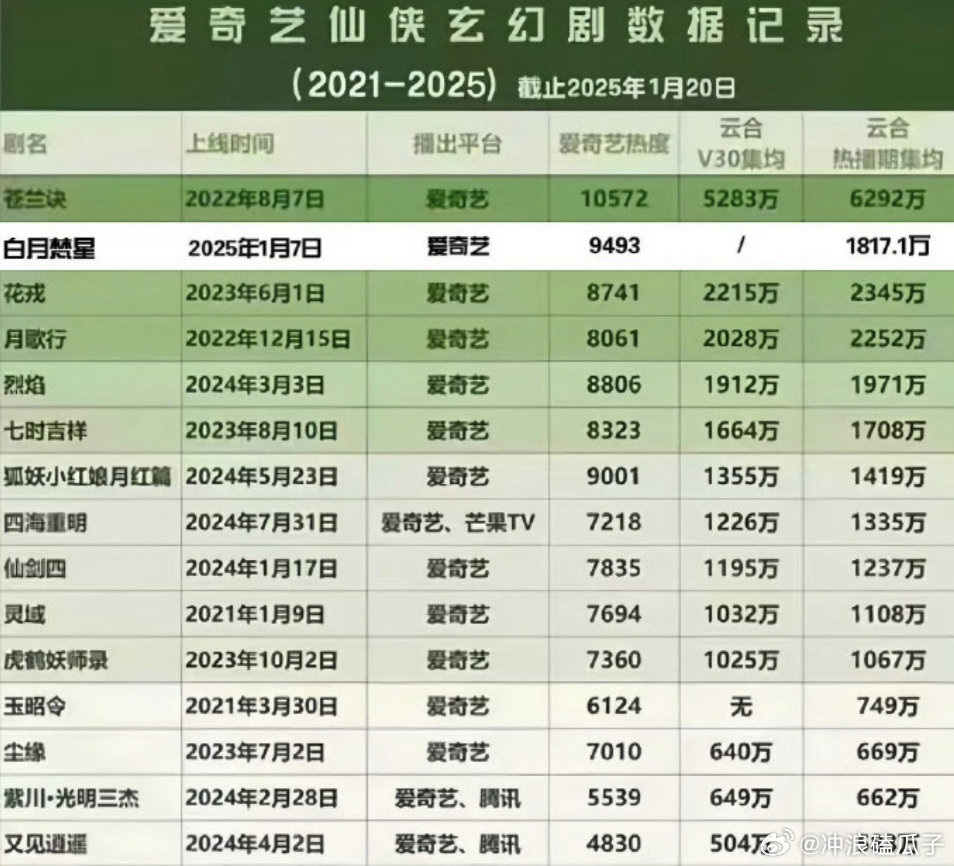
Task: Click the heat value 8061
Action: coord(614,339)
